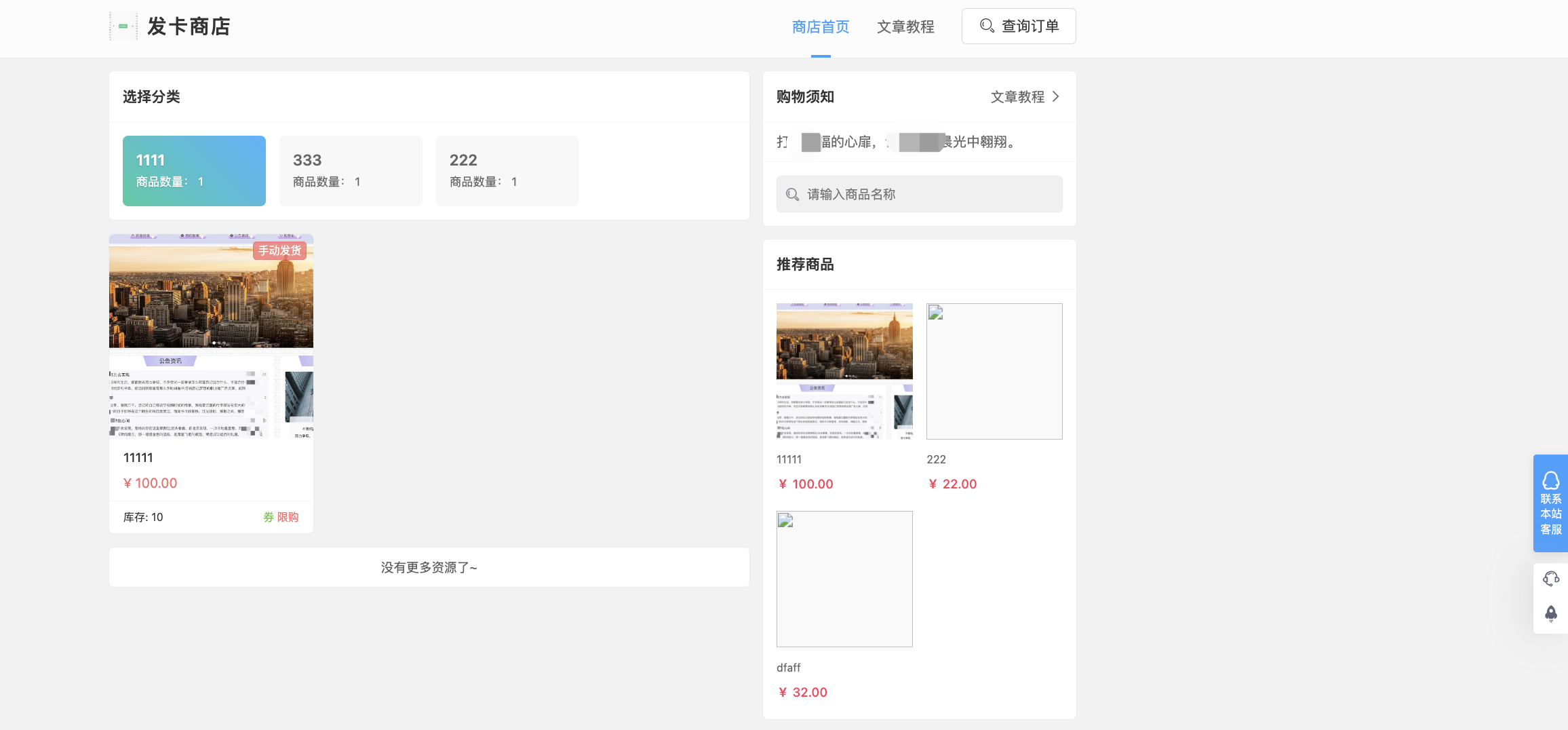Click the 222 recommended product name

(937, 459)
